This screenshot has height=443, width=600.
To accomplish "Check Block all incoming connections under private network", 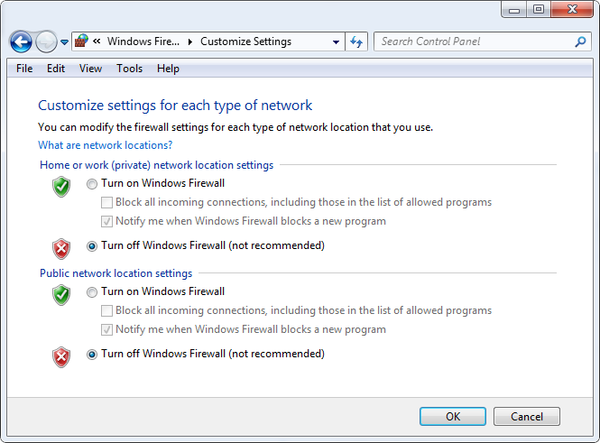I will point(107,202).
